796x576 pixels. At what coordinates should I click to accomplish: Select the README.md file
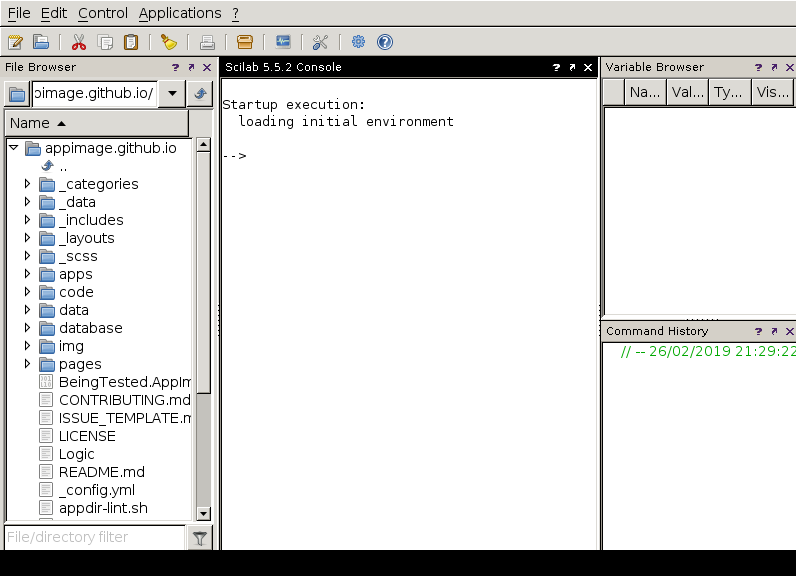click(102, 472)
